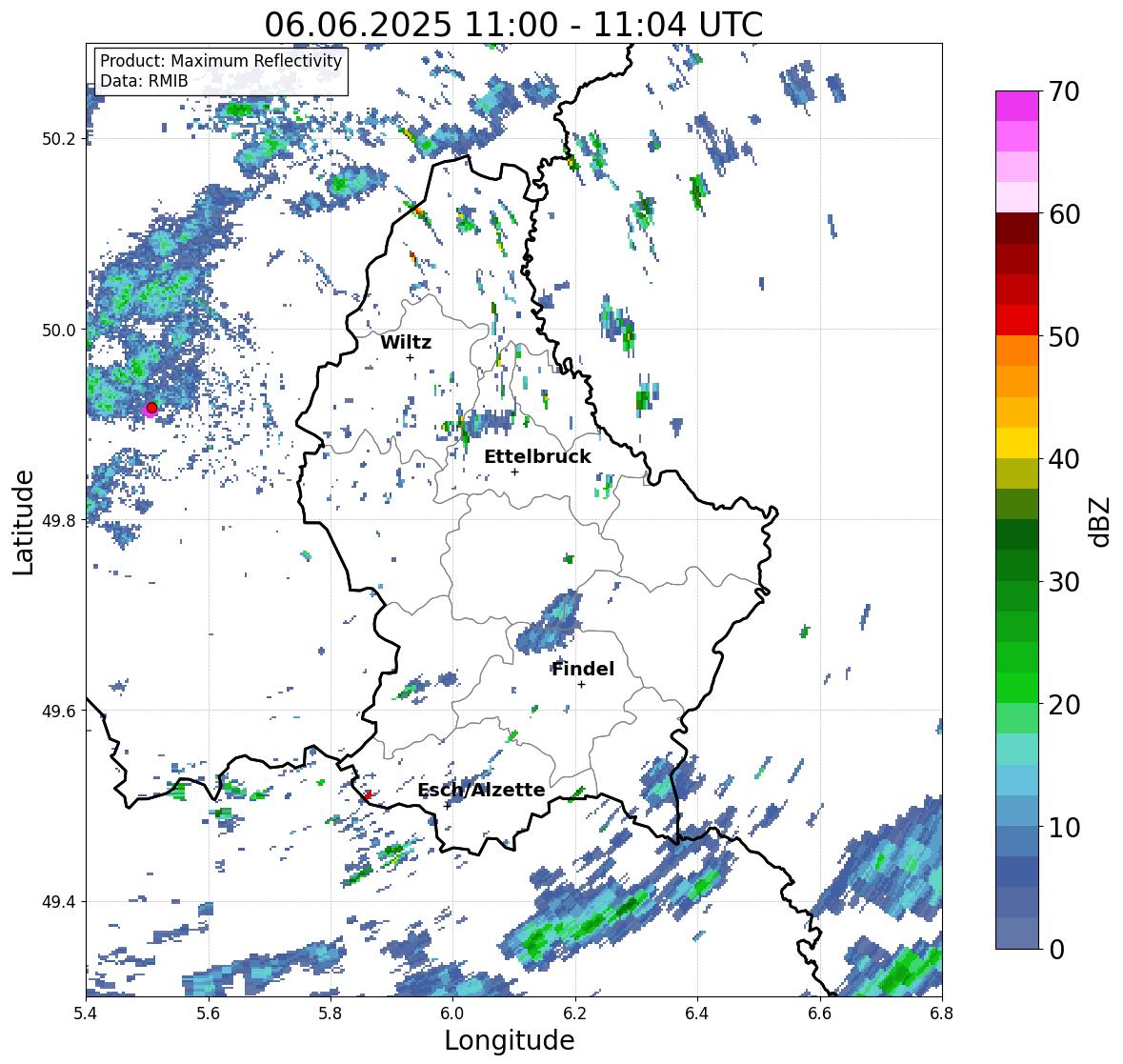Screen dimensions: 1123x1064
Task: Click the colorbar tick label 50
Action: pos(1064,336)
